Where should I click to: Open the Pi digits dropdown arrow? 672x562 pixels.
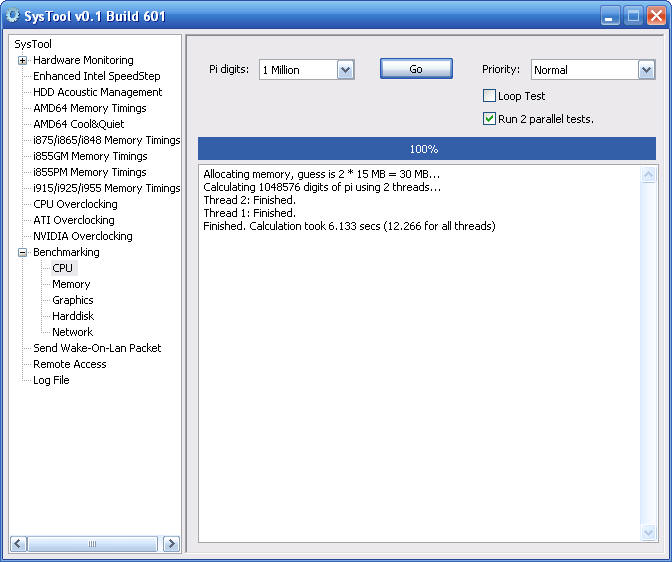[345, 70]
